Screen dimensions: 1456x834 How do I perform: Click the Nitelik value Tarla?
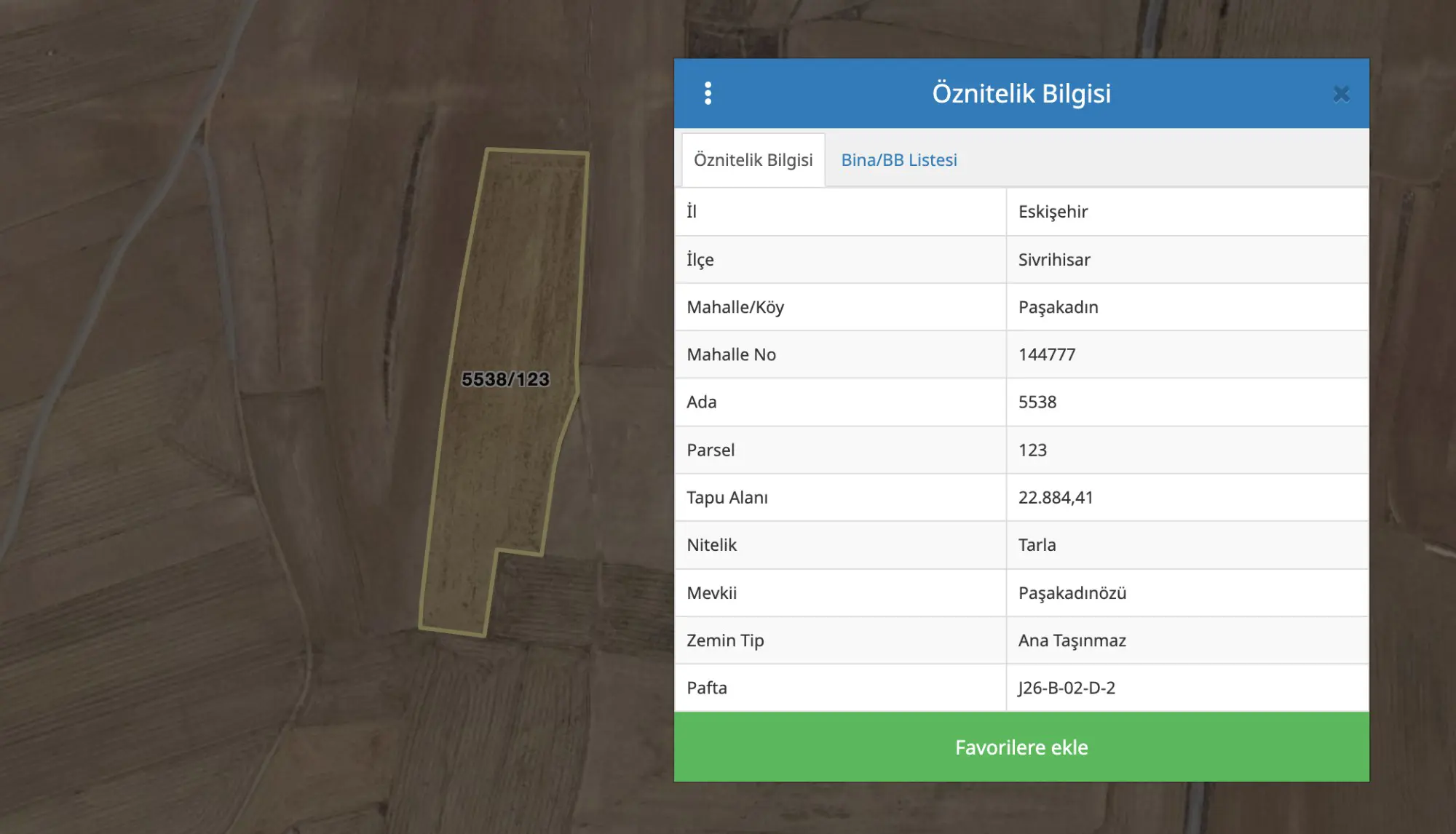[1037, 544]
